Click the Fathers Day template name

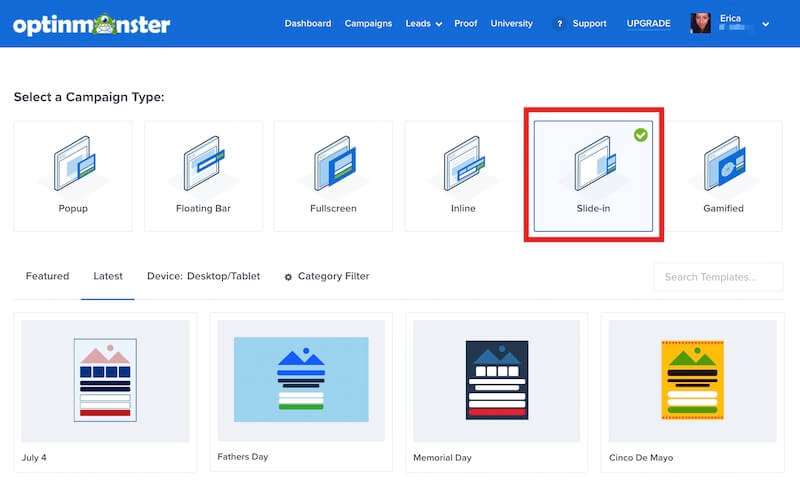tap(243, 456)
